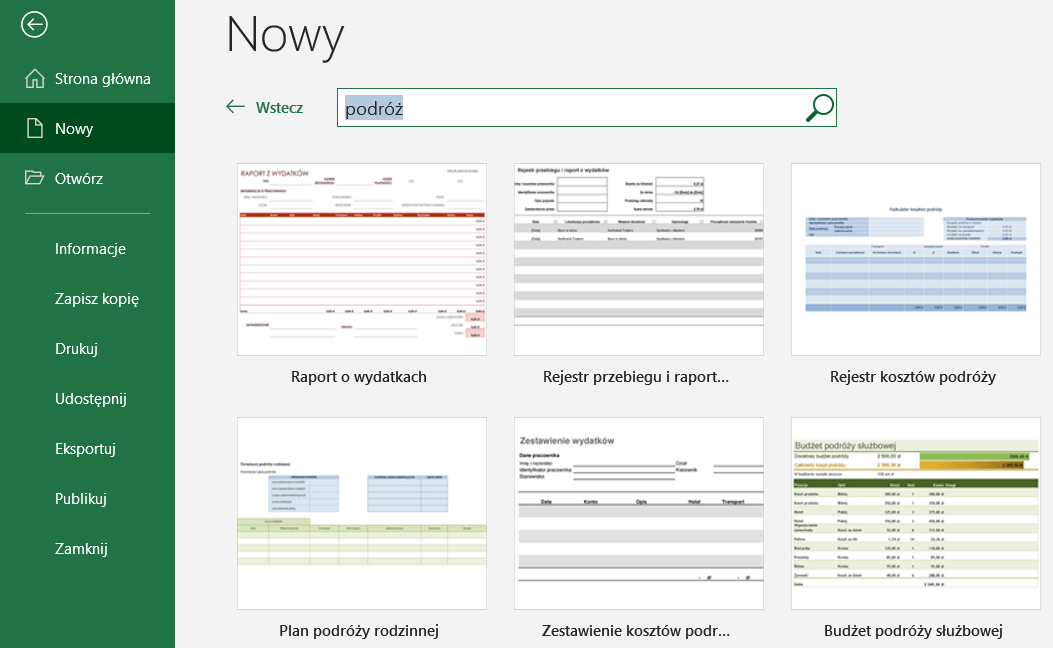Screen dimensions: 1053x648
Task: Click the Nowy blank document icon
Action: (x=35, y=129)
